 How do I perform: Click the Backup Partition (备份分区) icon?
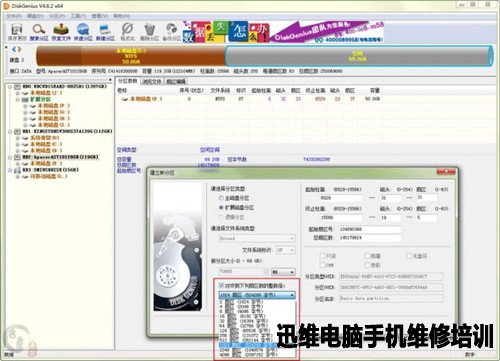click(172, 32)
